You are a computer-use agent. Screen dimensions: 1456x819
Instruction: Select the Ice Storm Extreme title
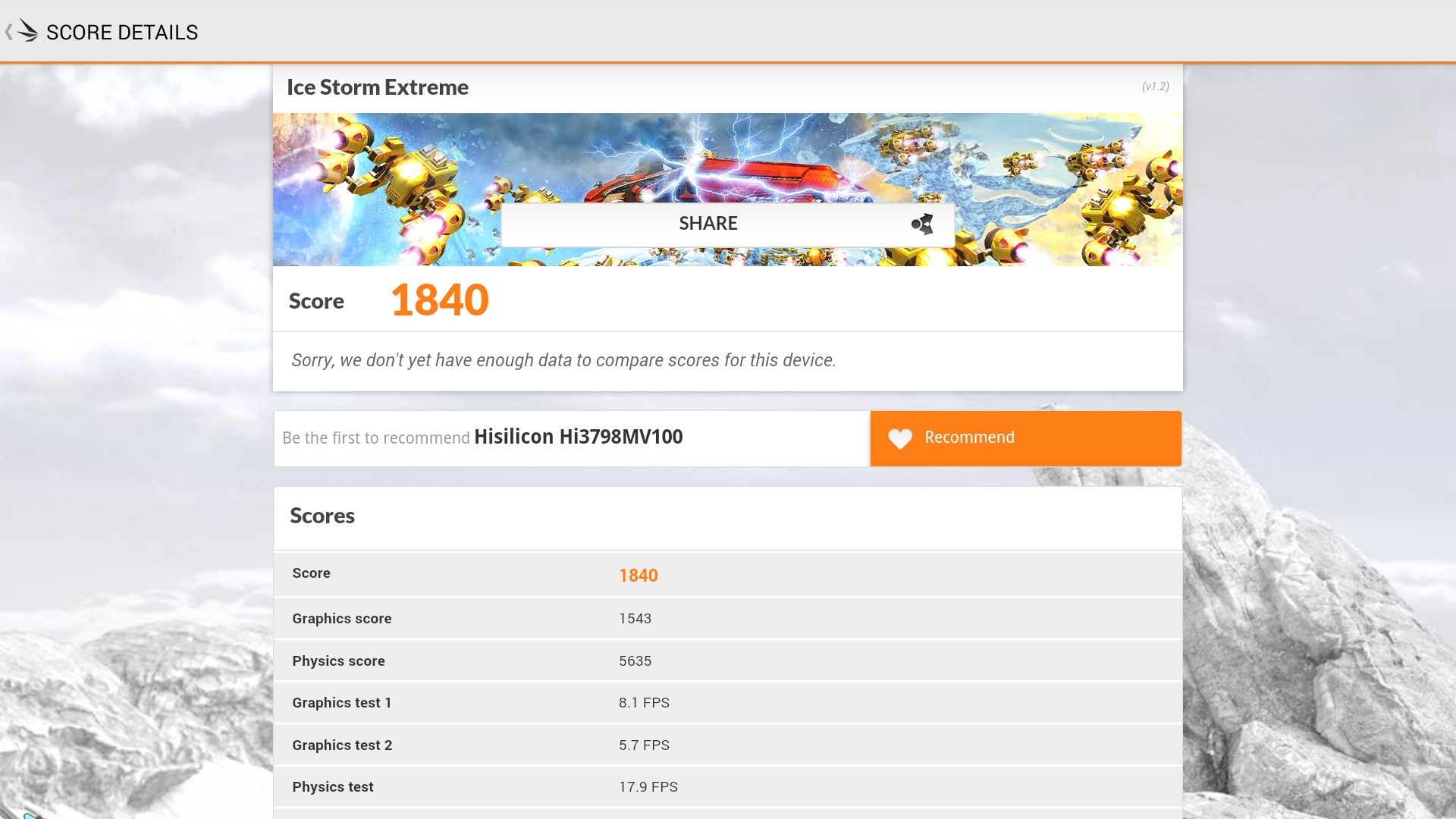378,87
